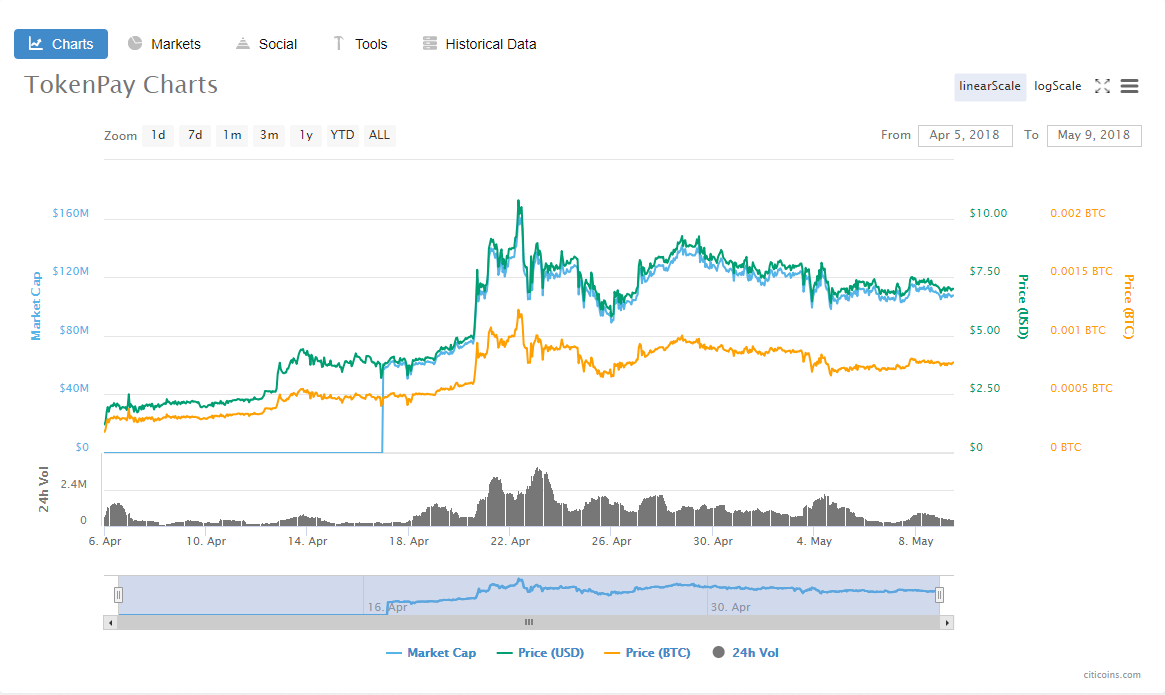Click the navigator scrollbar right arrow
This screenshot has height=695, width=1165.
coord(947,623)
